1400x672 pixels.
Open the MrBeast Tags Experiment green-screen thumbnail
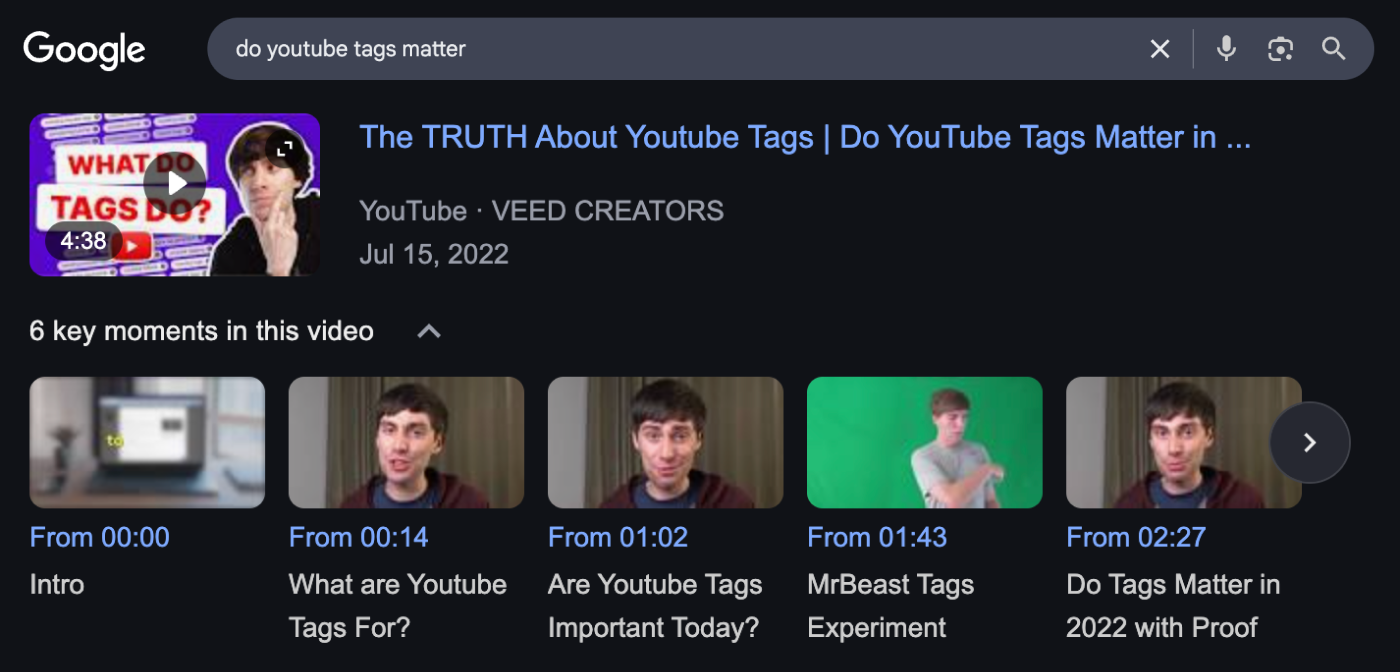point(924,442)
